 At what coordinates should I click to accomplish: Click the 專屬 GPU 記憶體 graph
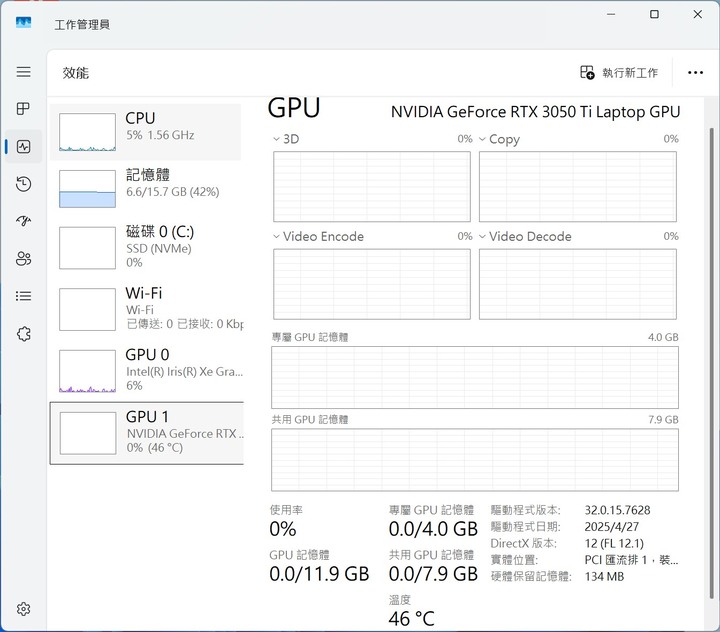click(475, 377)
